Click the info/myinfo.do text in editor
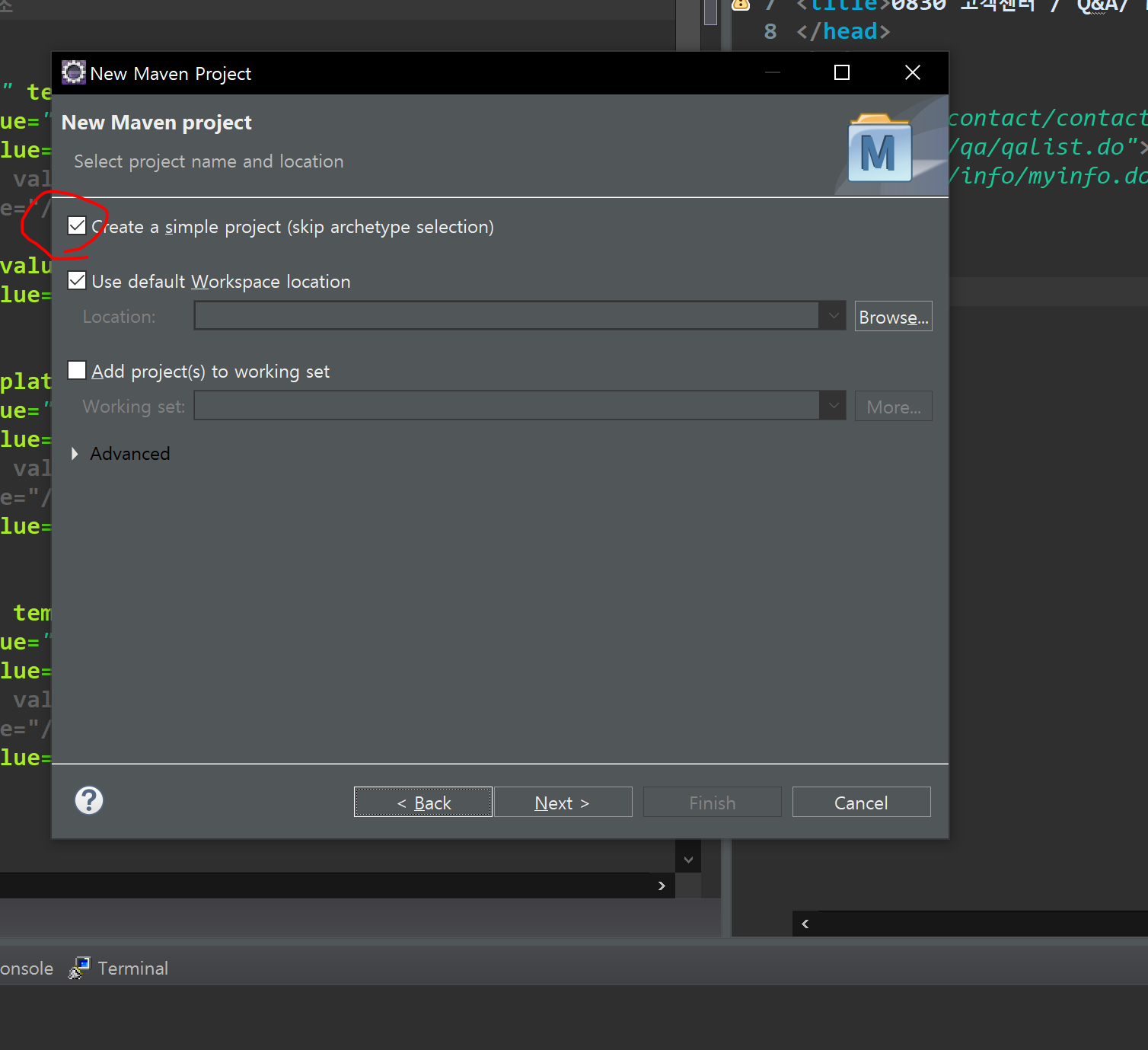Image resolution: width=1148 pixels, height=1050 pixels. pyautogui.click(x=1048, y=176)
